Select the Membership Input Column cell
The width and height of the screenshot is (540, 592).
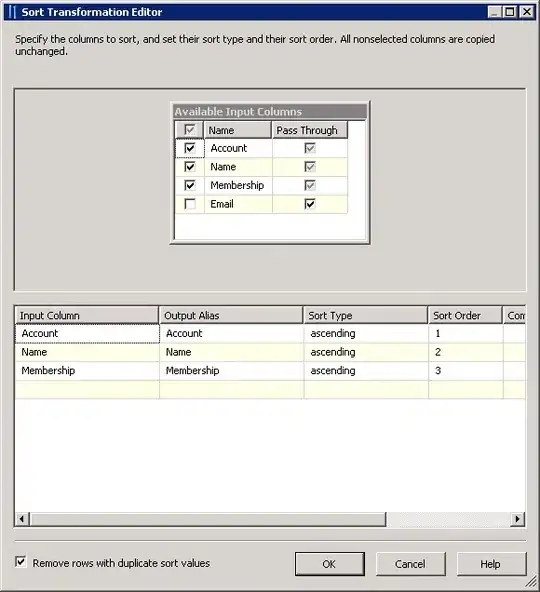click(x=87, y=371)
